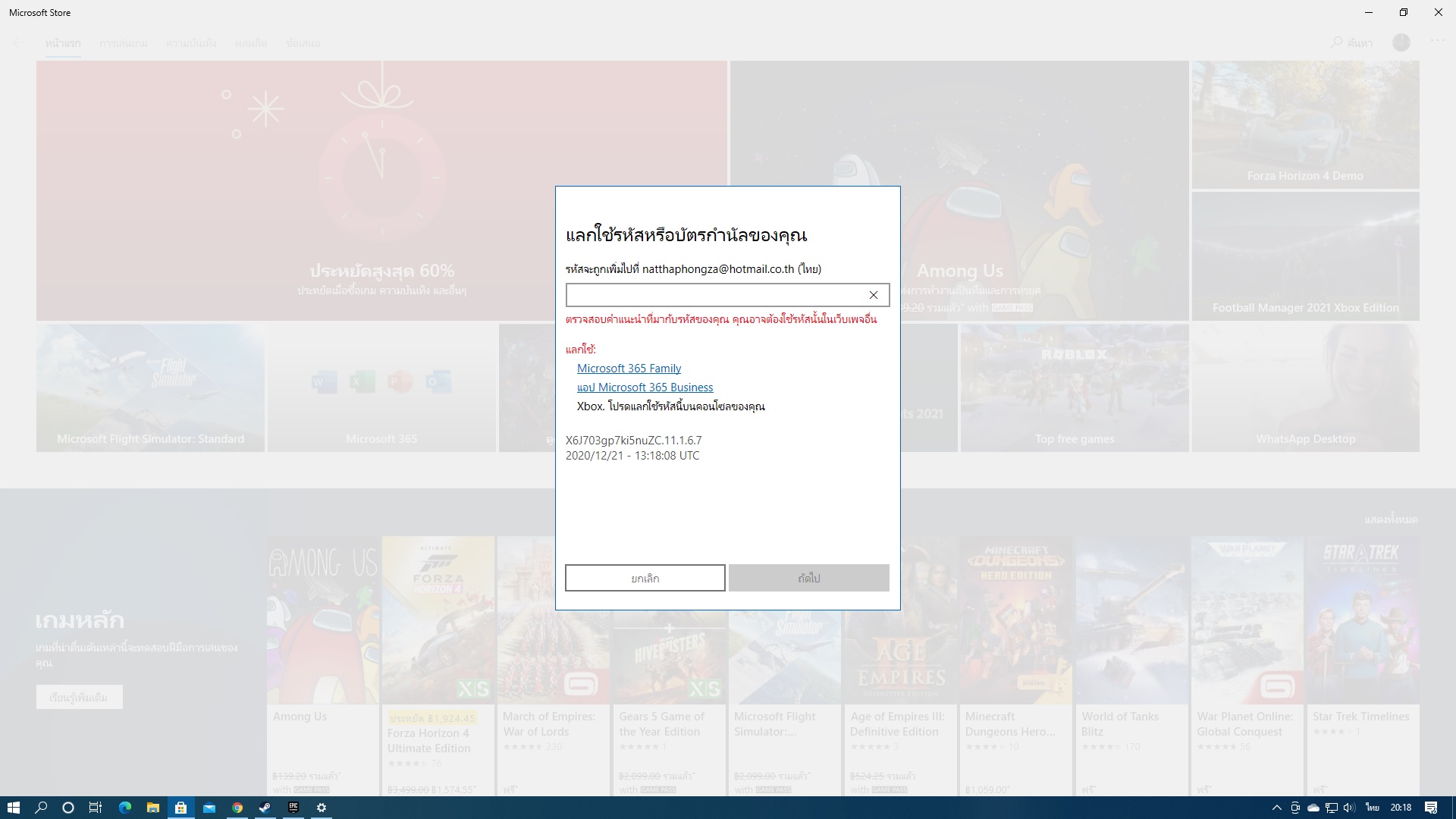Viewport: 1456px width, 819px height.
Task: Open the Microsoft 365 Family link
Action: click(x=629, y=369)
